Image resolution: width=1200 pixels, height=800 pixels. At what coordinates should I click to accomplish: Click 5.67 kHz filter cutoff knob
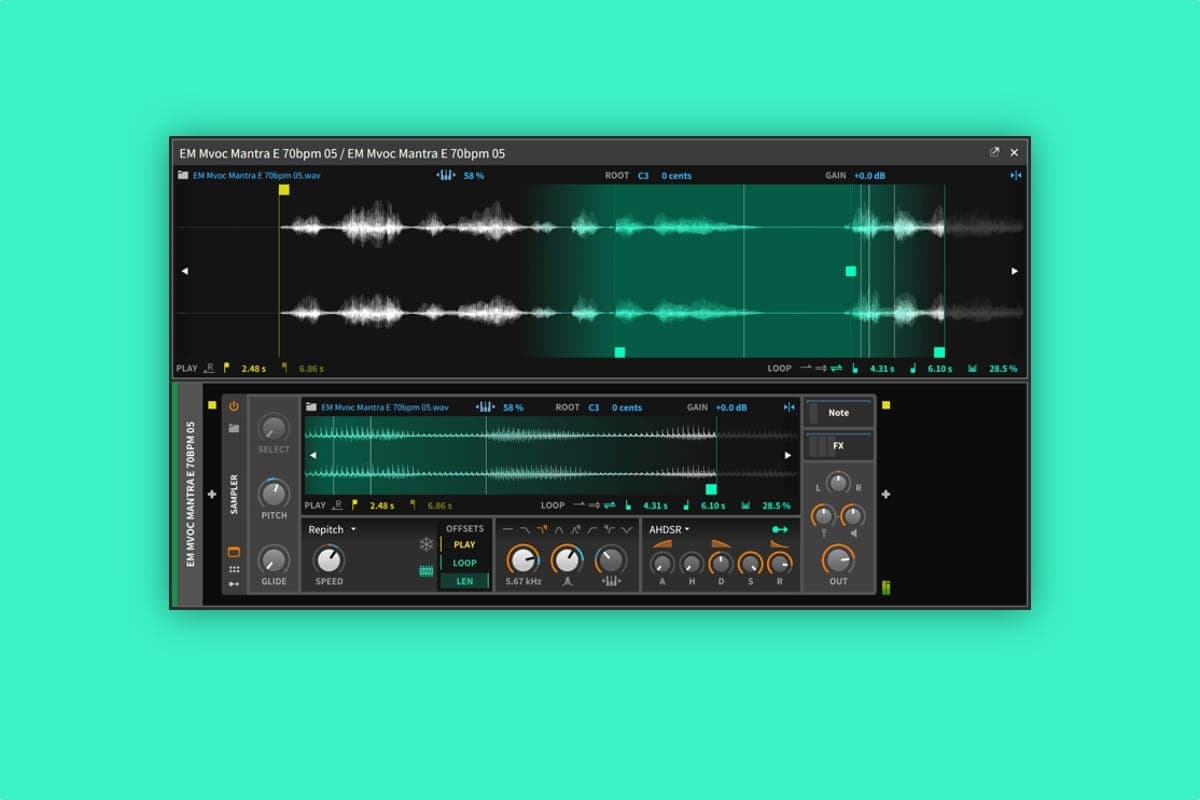(523, 560)
